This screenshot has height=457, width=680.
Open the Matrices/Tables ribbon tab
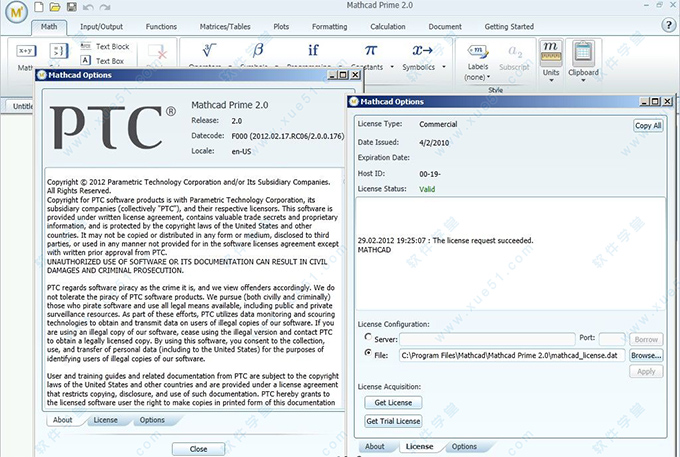coord(225,27)
